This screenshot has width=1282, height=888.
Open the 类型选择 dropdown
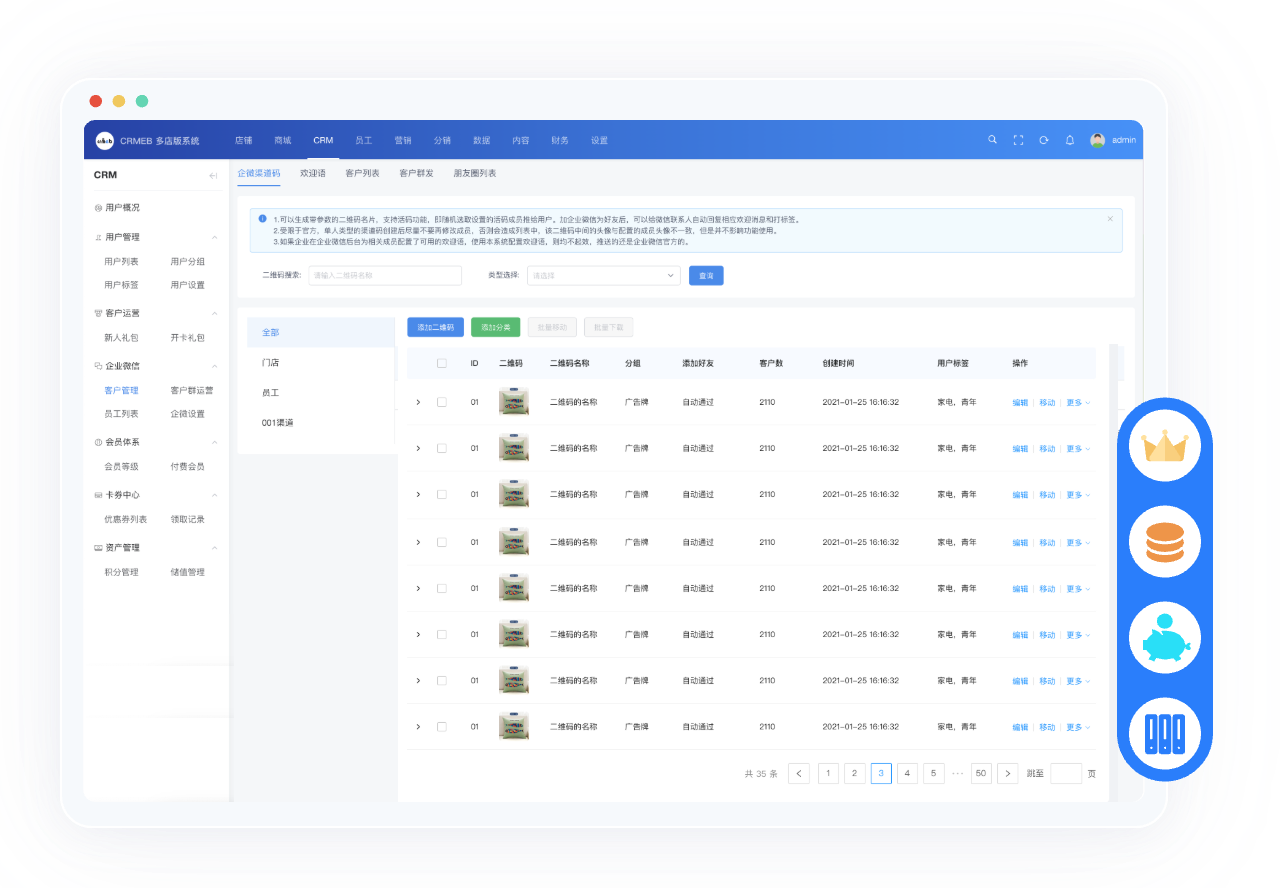click(603, 275)
